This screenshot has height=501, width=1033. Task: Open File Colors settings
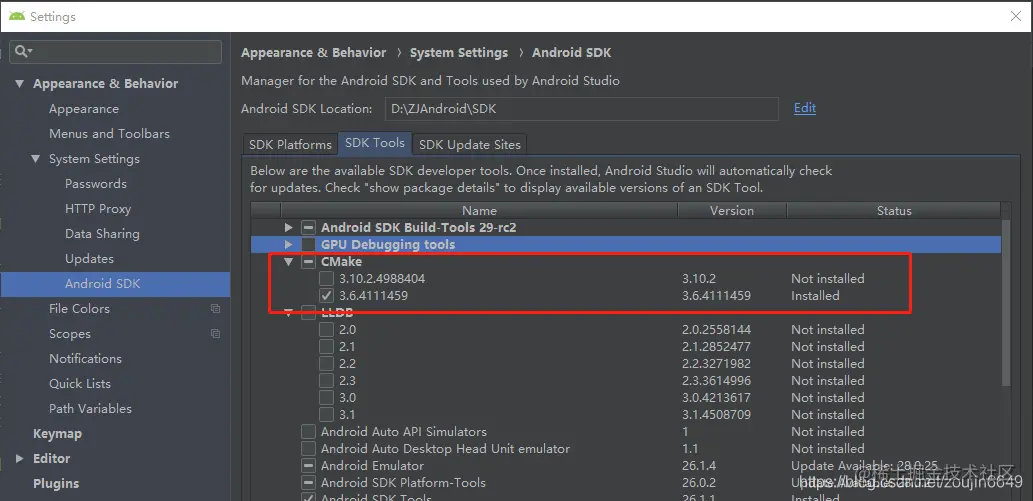pyautogui.click(x=79, y=309)
